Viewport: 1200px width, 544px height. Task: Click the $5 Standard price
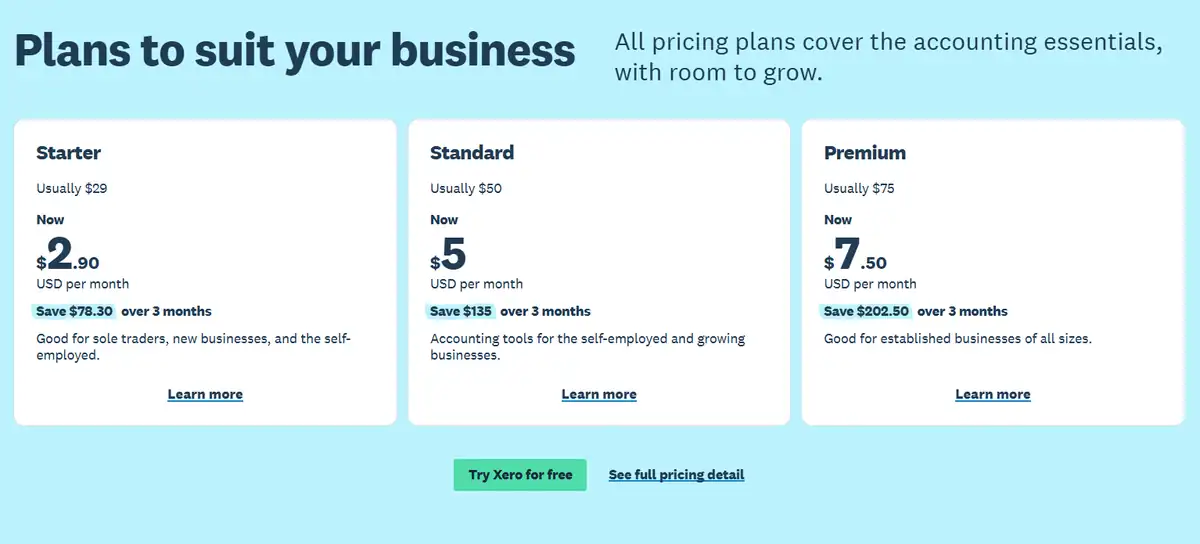450,258
